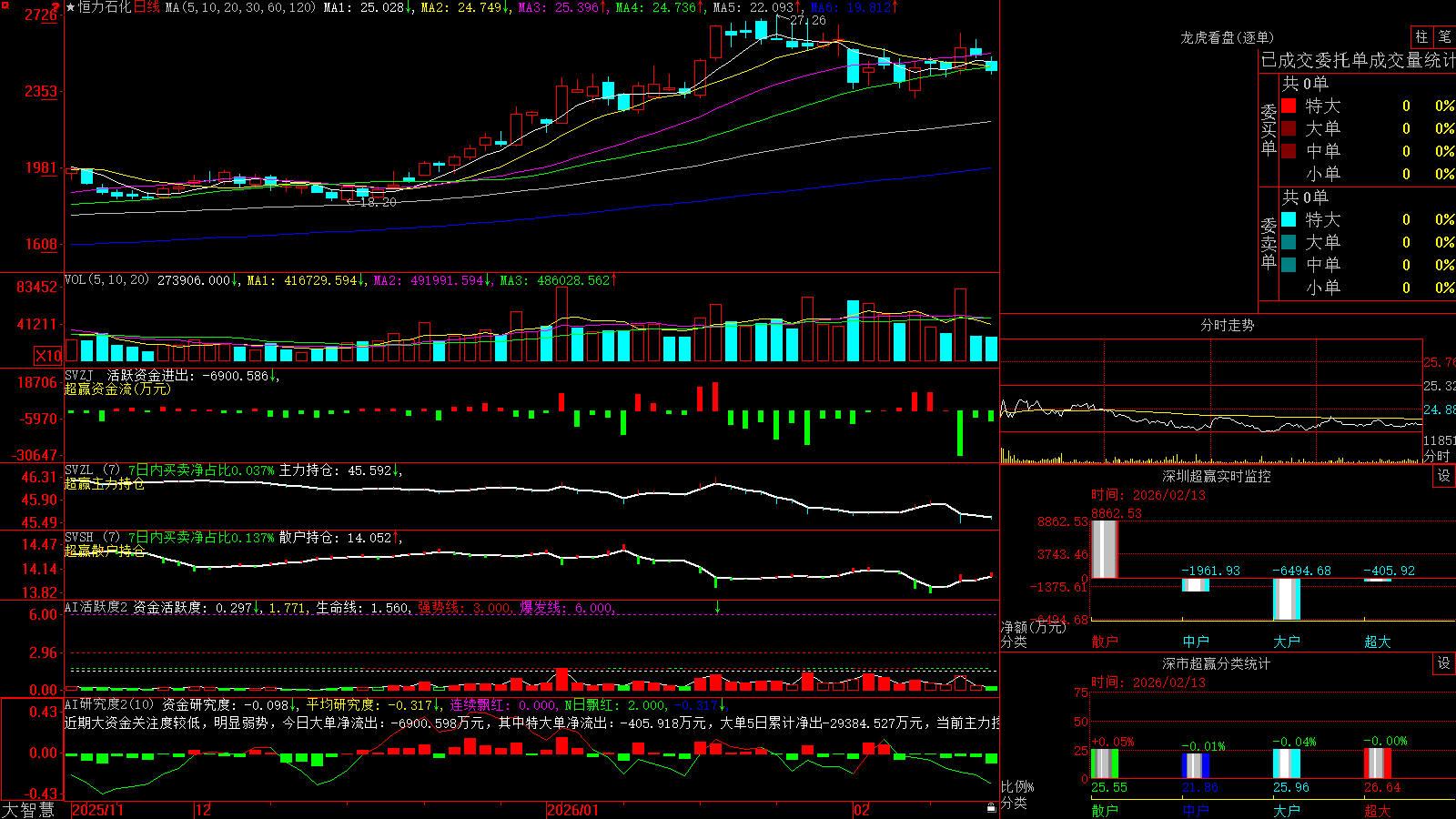1456x819 pixels.
Task: Click the star marker before 恒力石化
Action: [x=71, y=7]
